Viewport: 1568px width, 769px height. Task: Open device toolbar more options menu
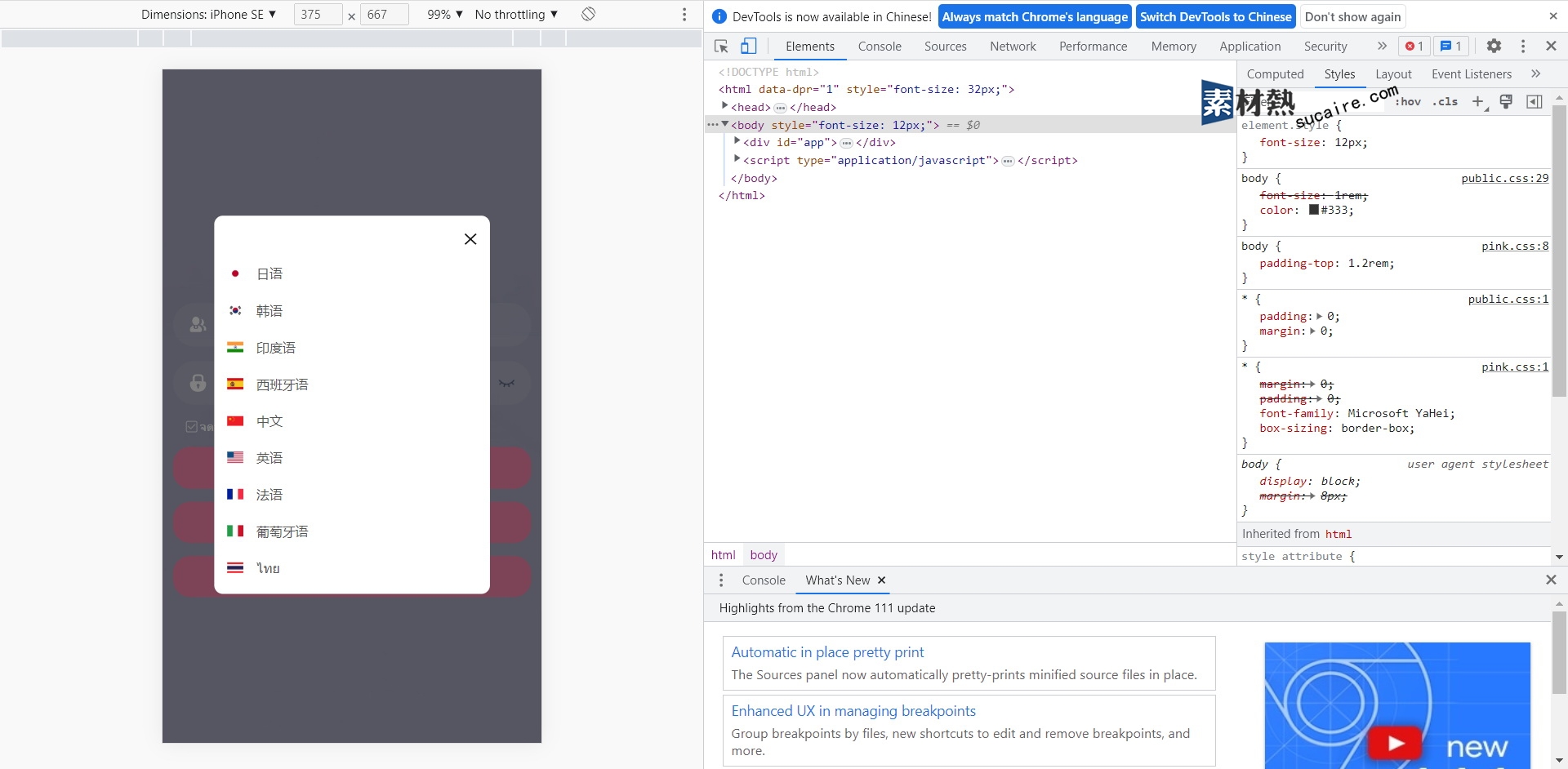click(684, 15)
